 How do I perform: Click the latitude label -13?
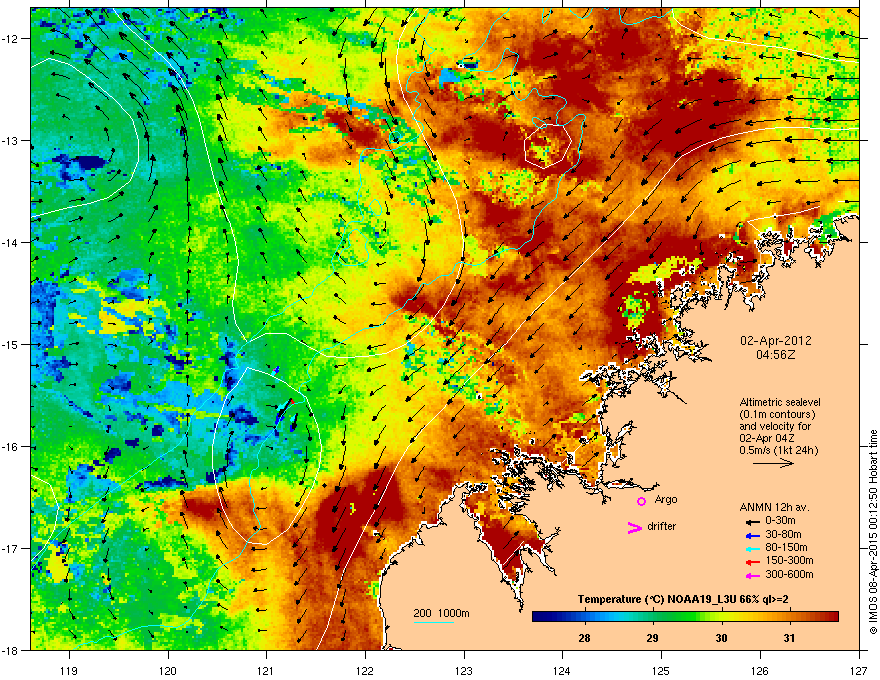[x=11, y=140]
